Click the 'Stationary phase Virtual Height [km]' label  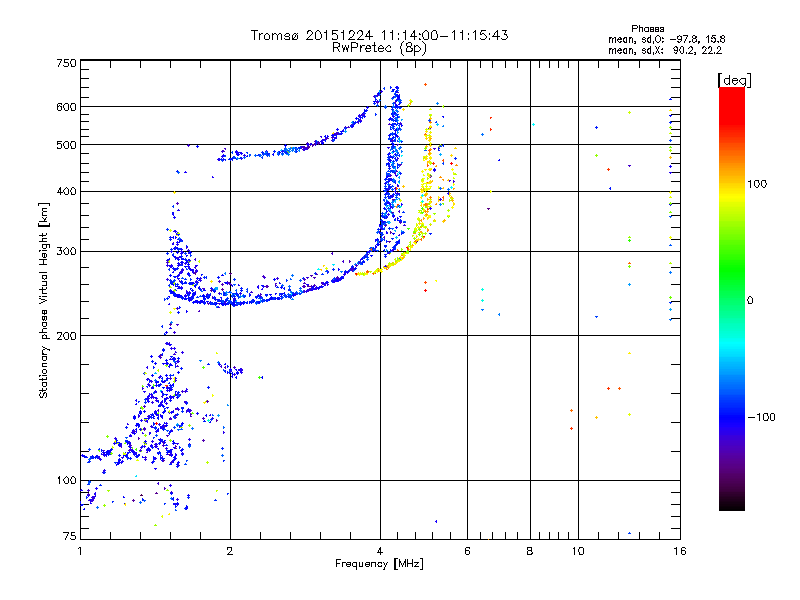click(44, 300)
